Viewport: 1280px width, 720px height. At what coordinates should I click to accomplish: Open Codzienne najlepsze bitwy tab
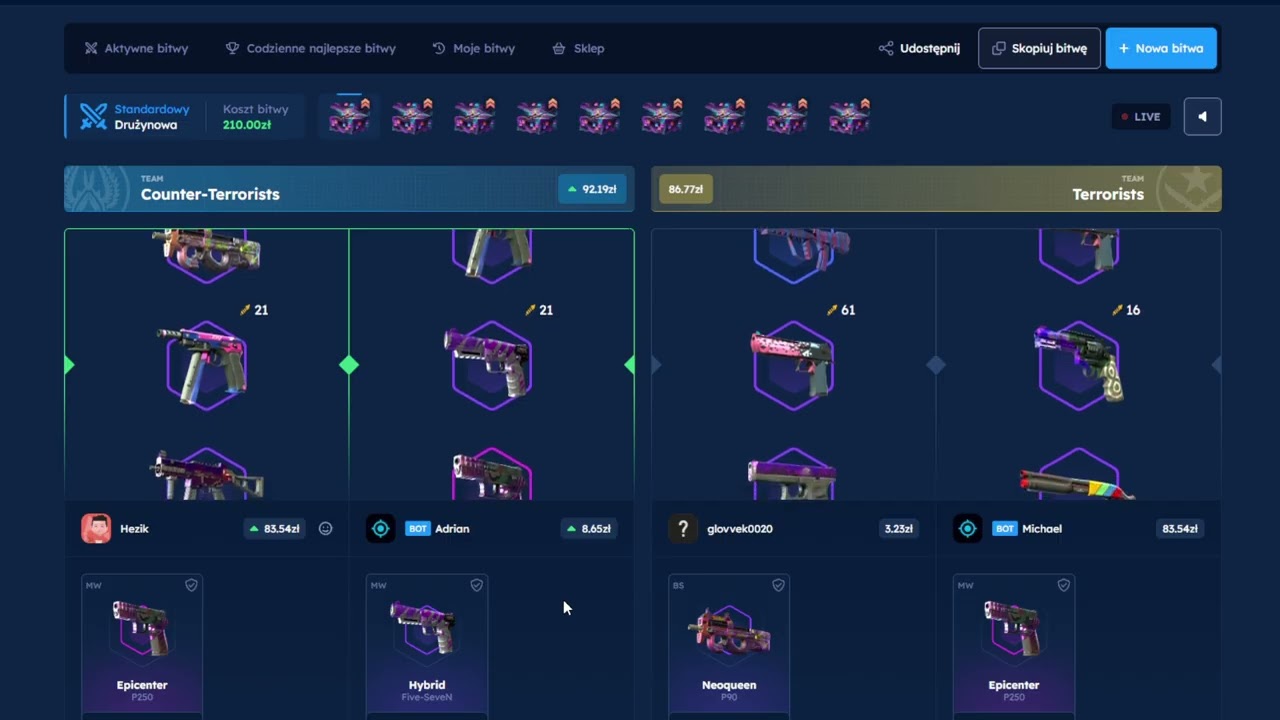click(310, 48)
